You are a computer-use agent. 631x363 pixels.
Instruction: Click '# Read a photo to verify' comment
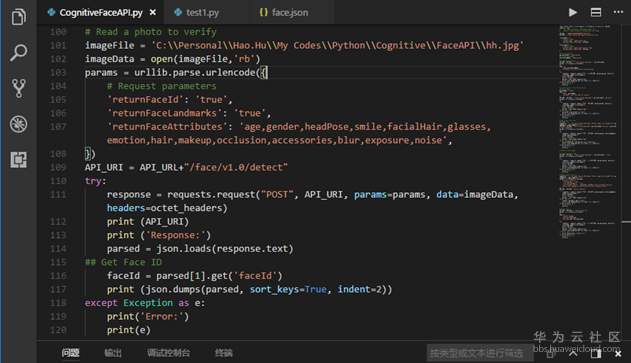(151, 32)
